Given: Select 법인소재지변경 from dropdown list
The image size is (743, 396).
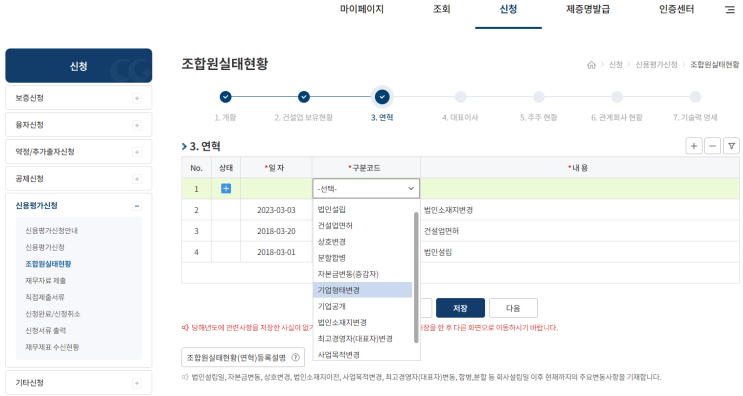Looking at the screenshot, I should (362, 322).
